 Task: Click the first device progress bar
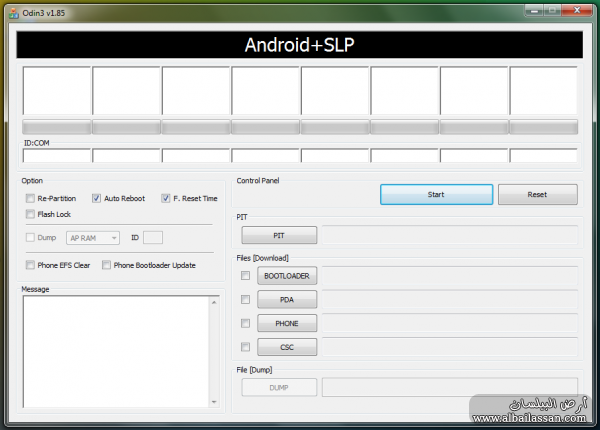[x=57, y=127]
